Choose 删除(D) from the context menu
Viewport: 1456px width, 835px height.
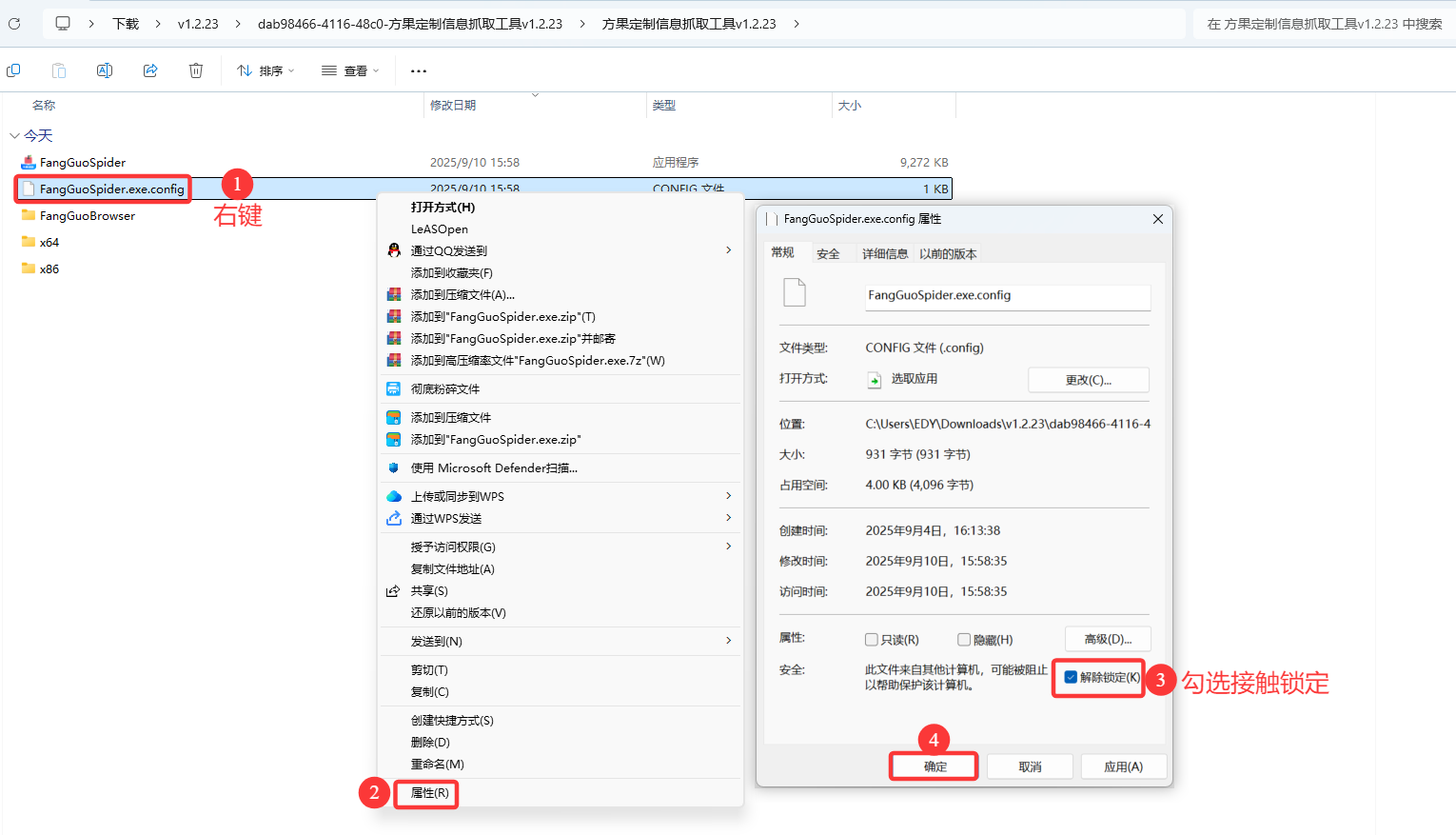click(430, 743)
